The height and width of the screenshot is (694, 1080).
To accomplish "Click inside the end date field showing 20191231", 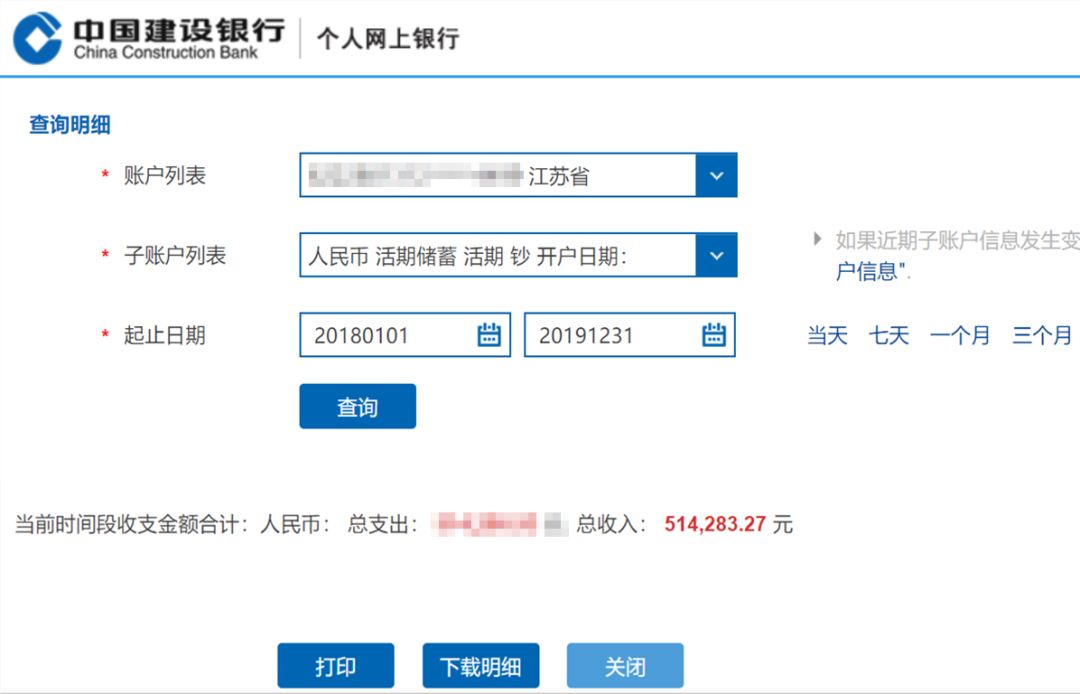I will coord(600,335).
